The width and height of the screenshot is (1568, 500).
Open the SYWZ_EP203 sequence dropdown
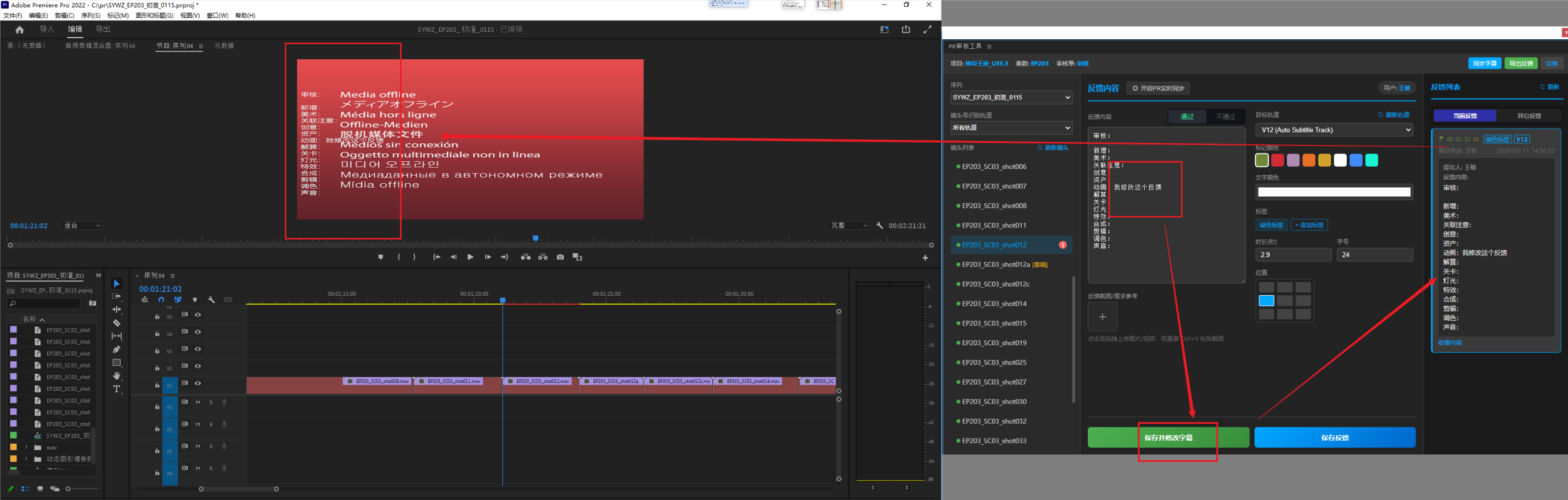coord(1010,97)
